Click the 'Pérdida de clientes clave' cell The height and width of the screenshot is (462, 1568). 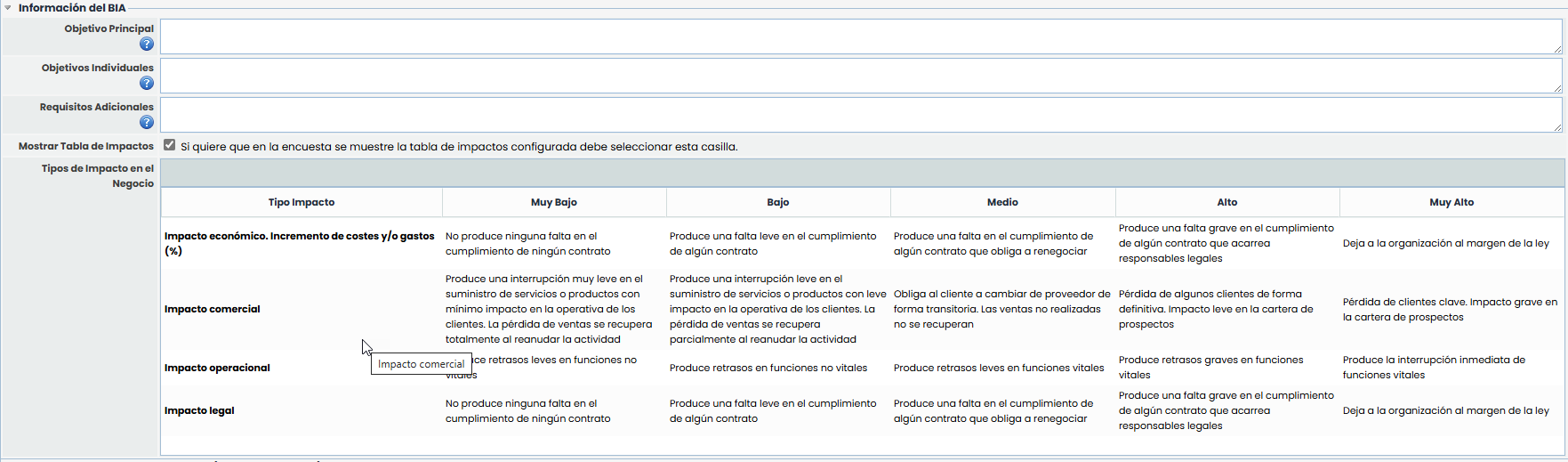point(1450,309)
